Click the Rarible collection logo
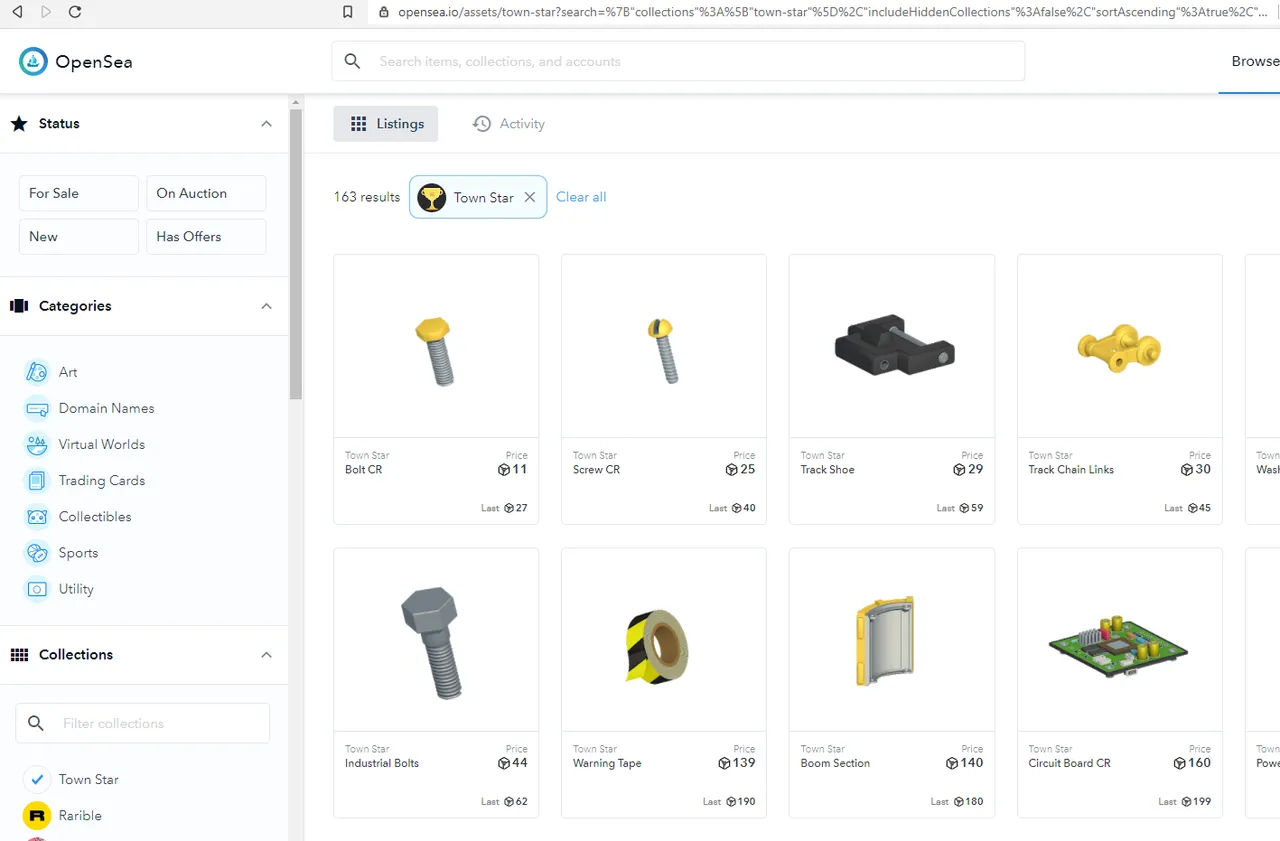 [x=36, y=816]
